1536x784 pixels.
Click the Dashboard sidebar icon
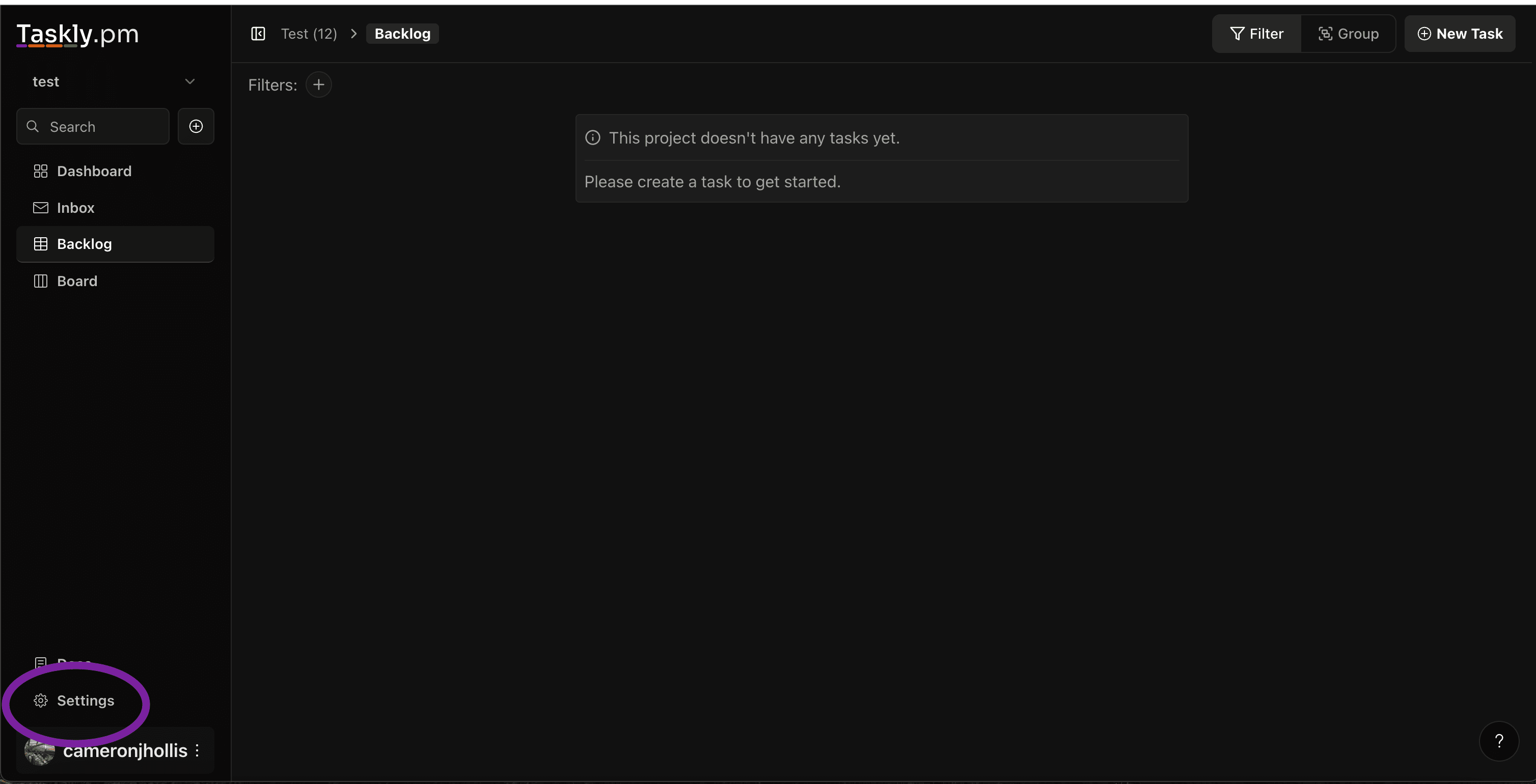point(40,171)
